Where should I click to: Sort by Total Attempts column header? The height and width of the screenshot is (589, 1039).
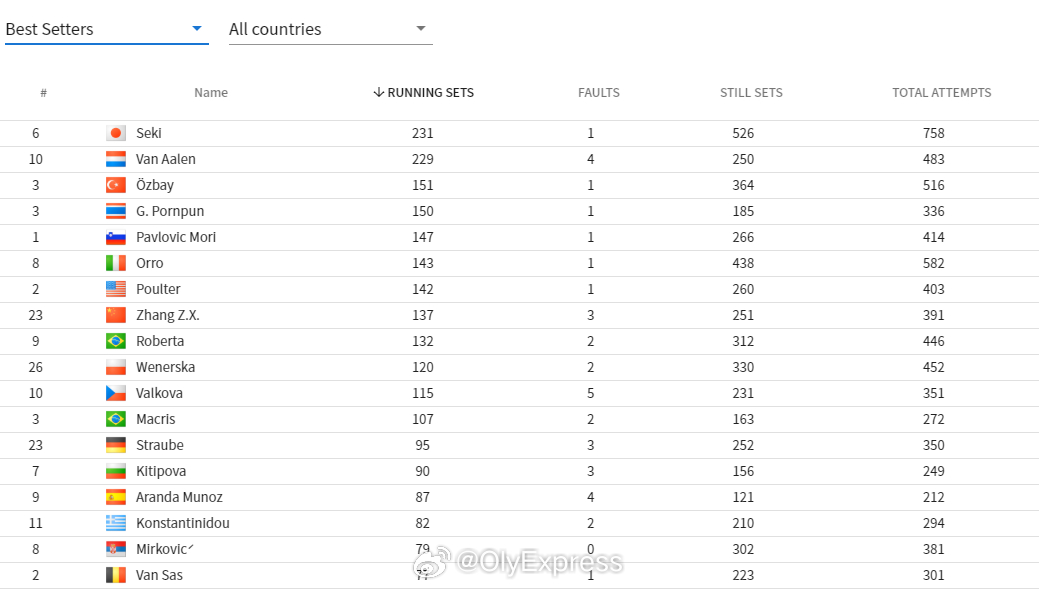942,93
